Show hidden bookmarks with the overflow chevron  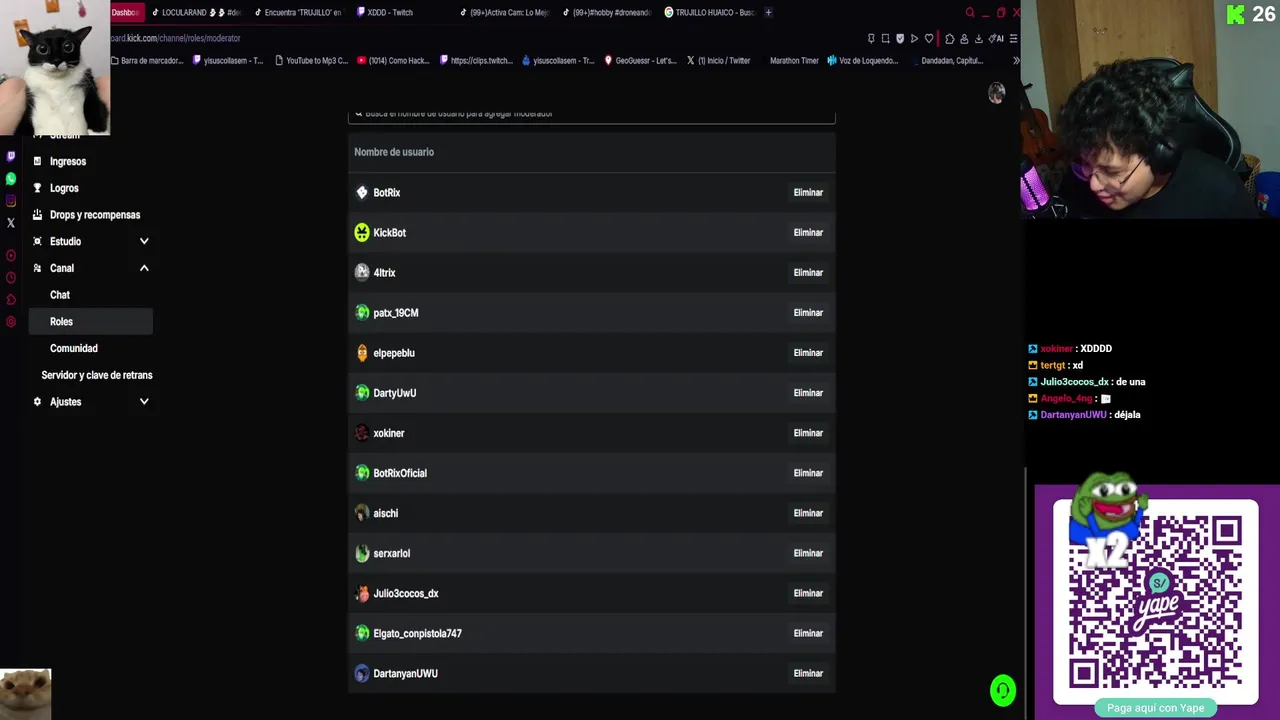[x=1016, y=61]
